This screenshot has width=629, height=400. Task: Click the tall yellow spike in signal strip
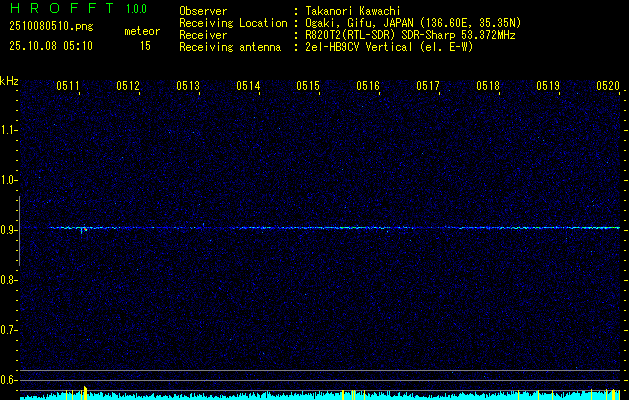pos(85,392)
